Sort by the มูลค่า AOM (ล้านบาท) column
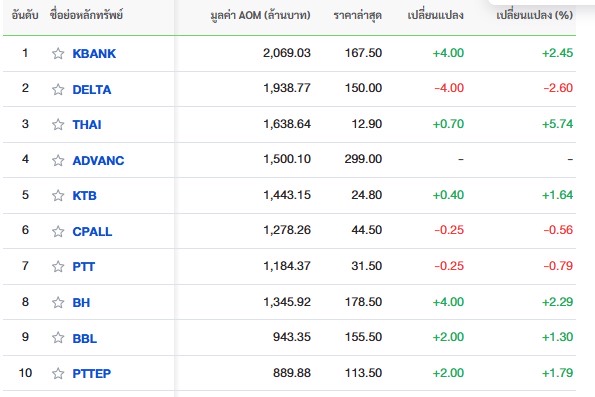The image size is (595, 397). [260, 15]
